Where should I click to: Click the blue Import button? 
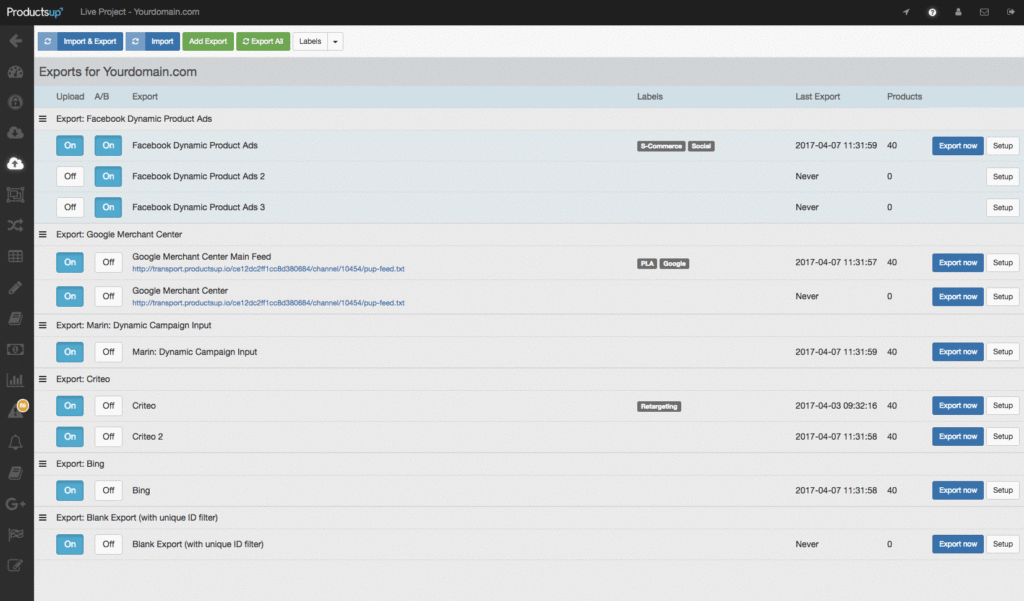(x=153, y=41)
